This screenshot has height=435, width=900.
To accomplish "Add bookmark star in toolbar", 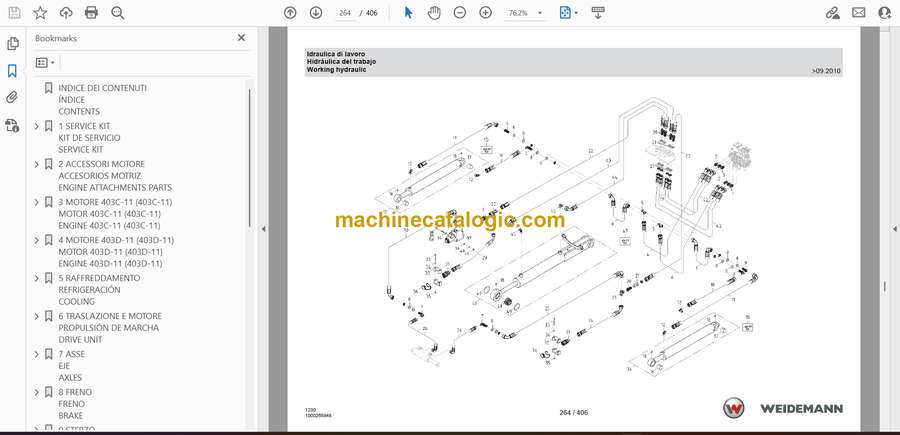I will (40, 13).
